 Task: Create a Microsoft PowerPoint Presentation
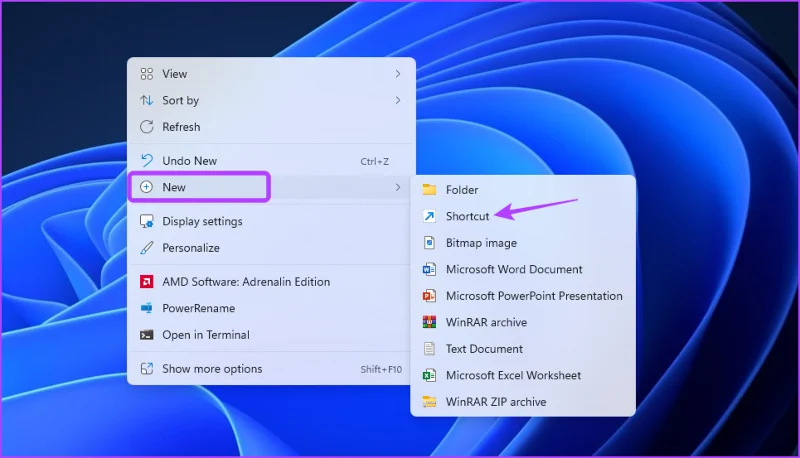(x=523, y=296)
